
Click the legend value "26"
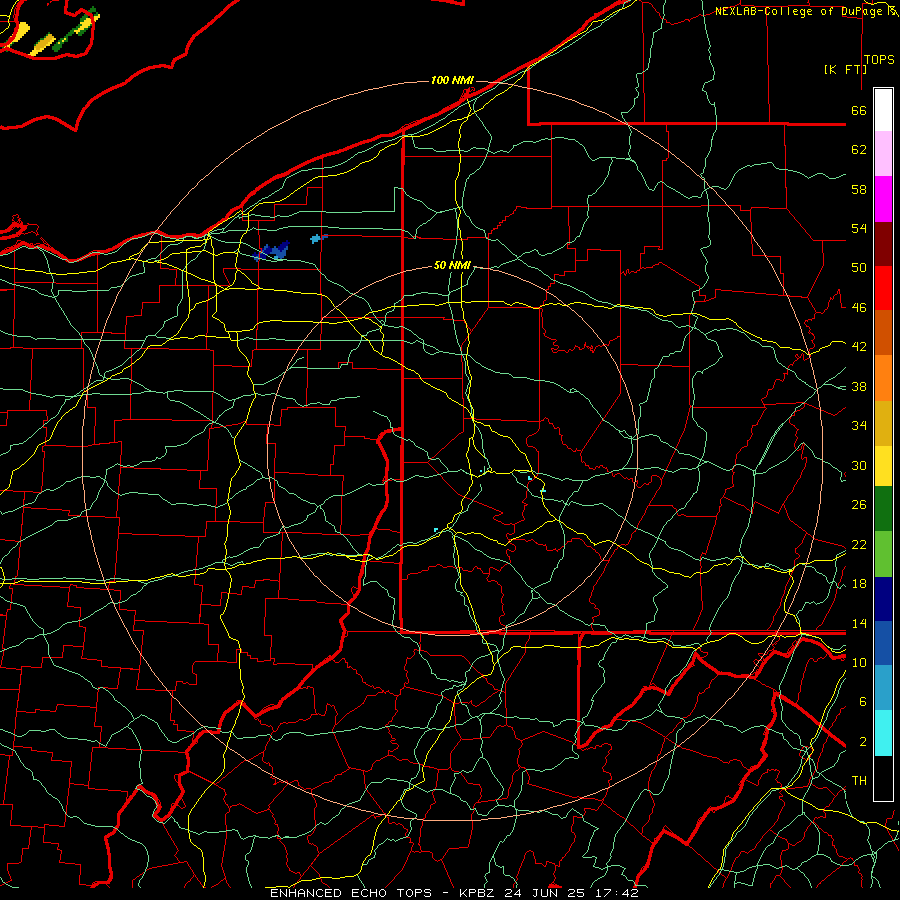click(859, 505)
